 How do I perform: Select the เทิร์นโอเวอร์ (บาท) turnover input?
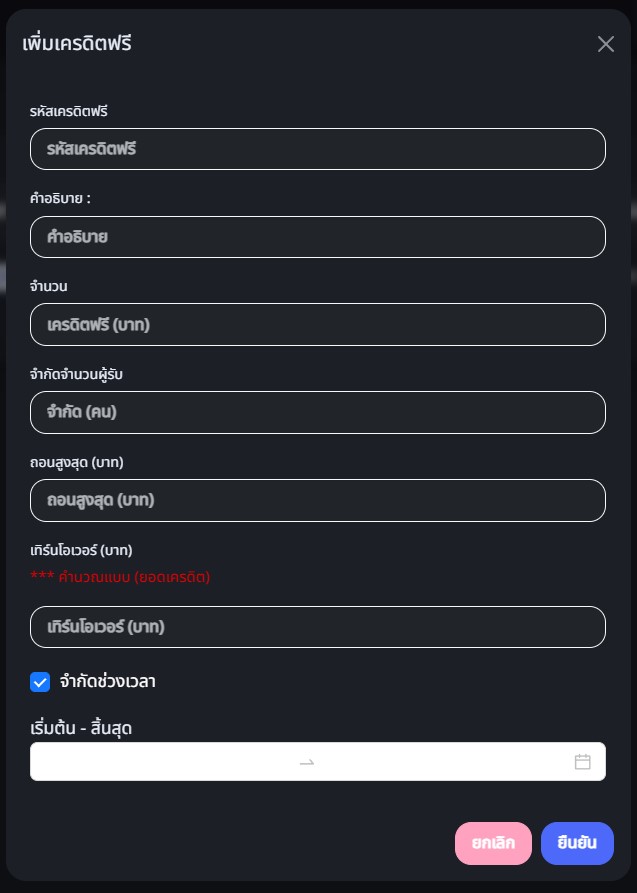[x=317, y=627]
